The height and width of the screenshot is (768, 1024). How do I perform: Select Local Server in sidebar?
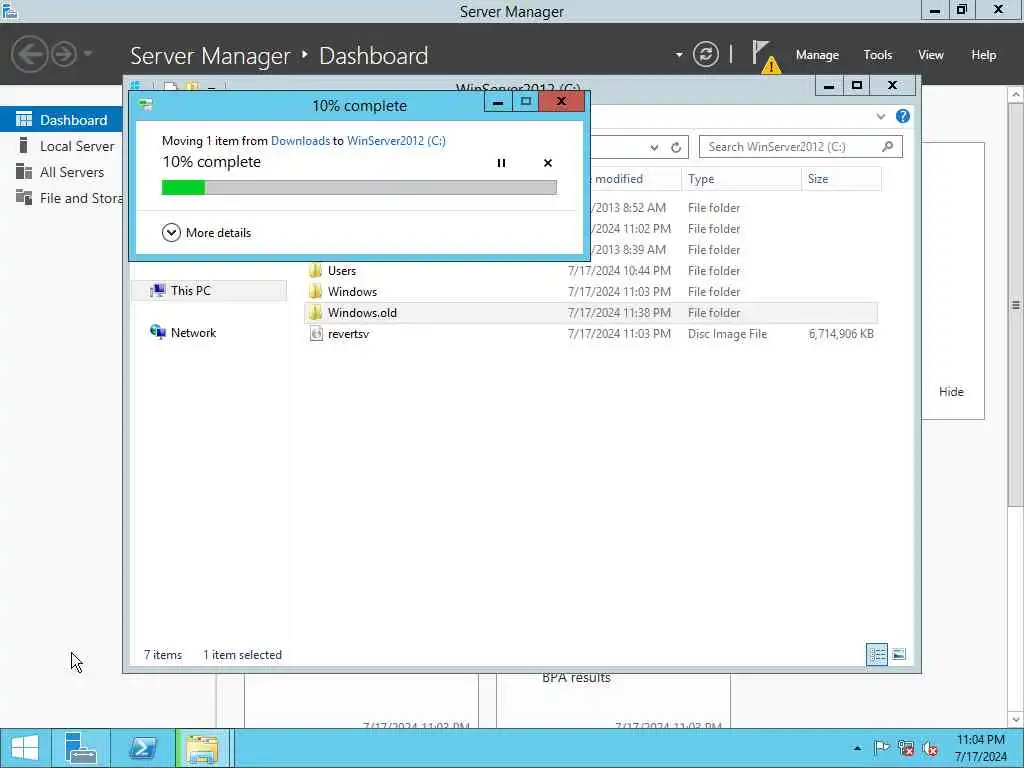61,146
